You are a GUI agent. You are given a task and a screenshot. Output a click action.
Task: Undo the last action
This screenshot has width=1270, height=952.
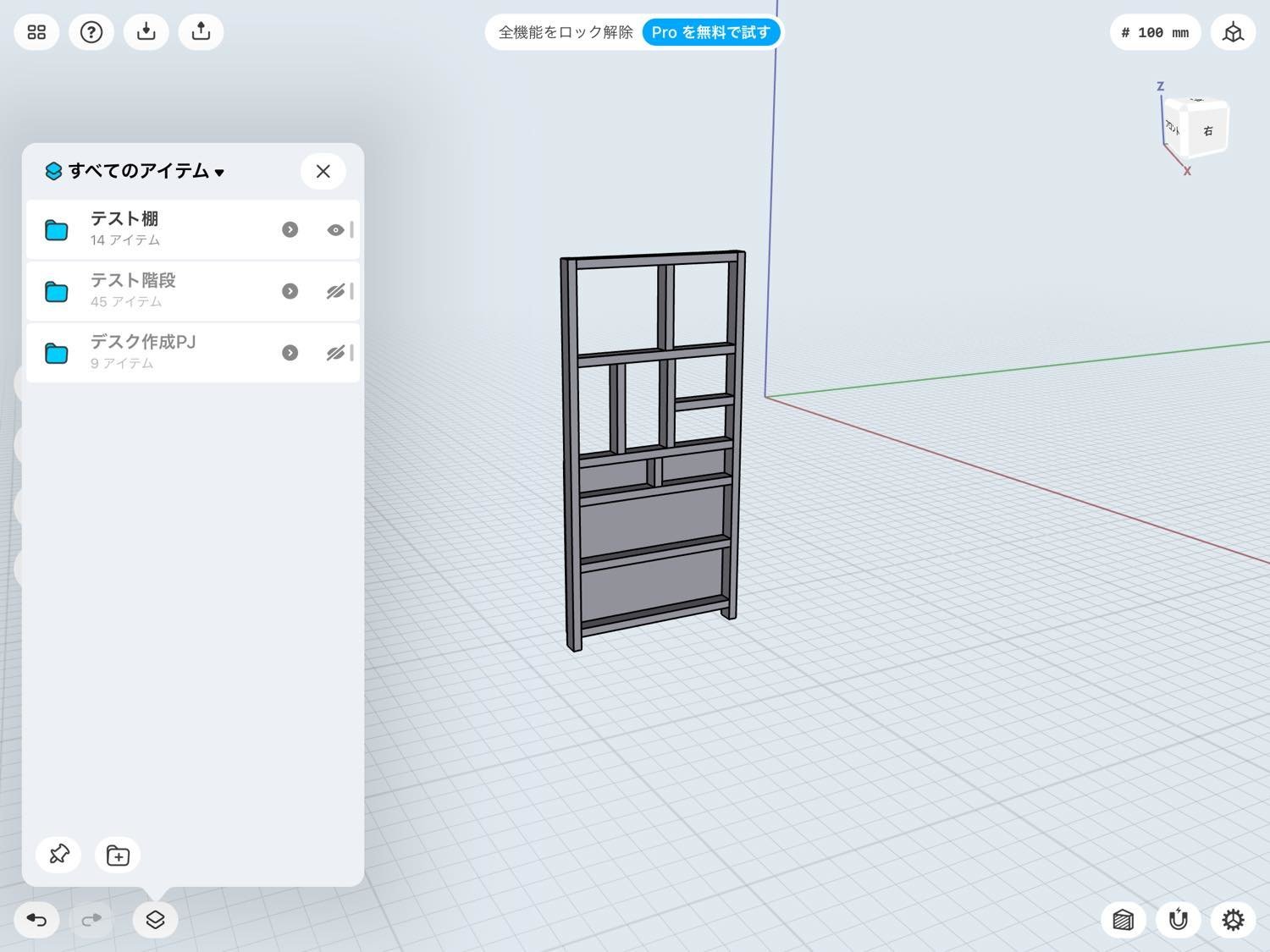36,919
